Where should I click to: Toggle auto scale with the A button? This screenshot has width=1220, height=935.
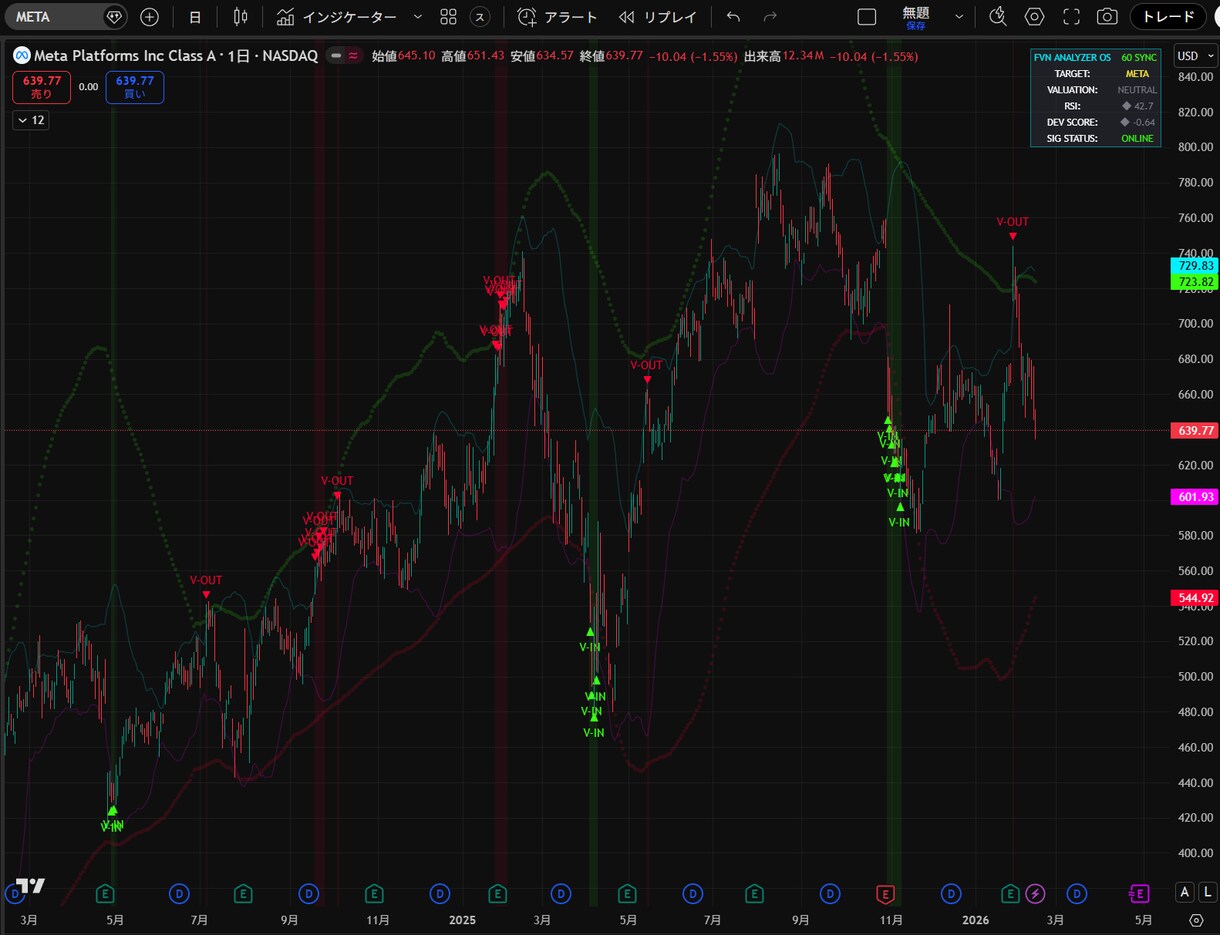(x=1185, y=892)
